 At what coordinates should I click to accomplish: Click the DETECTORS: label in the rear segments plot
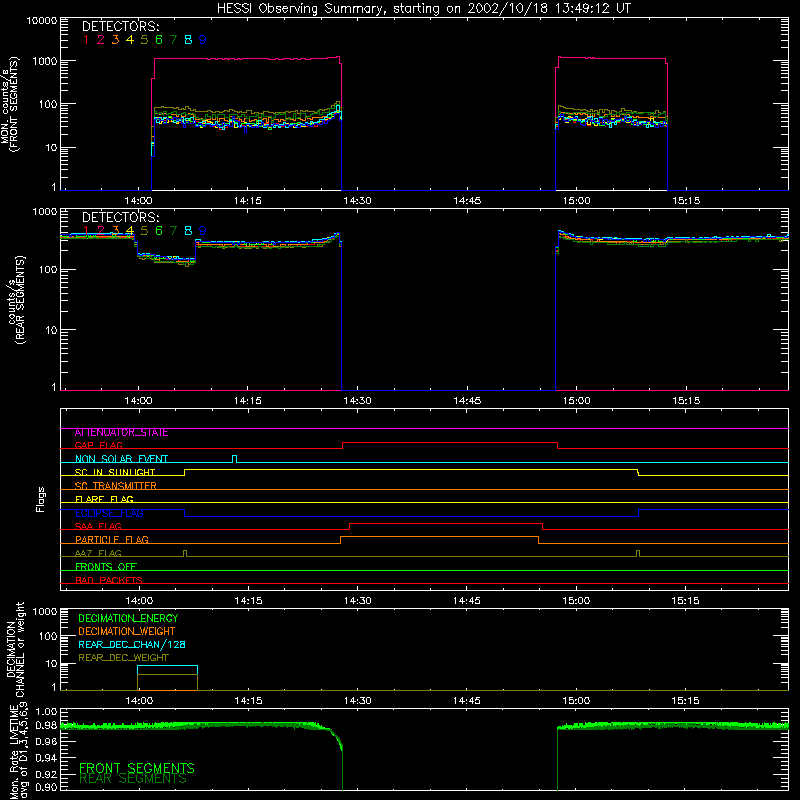tap(120, 218)
